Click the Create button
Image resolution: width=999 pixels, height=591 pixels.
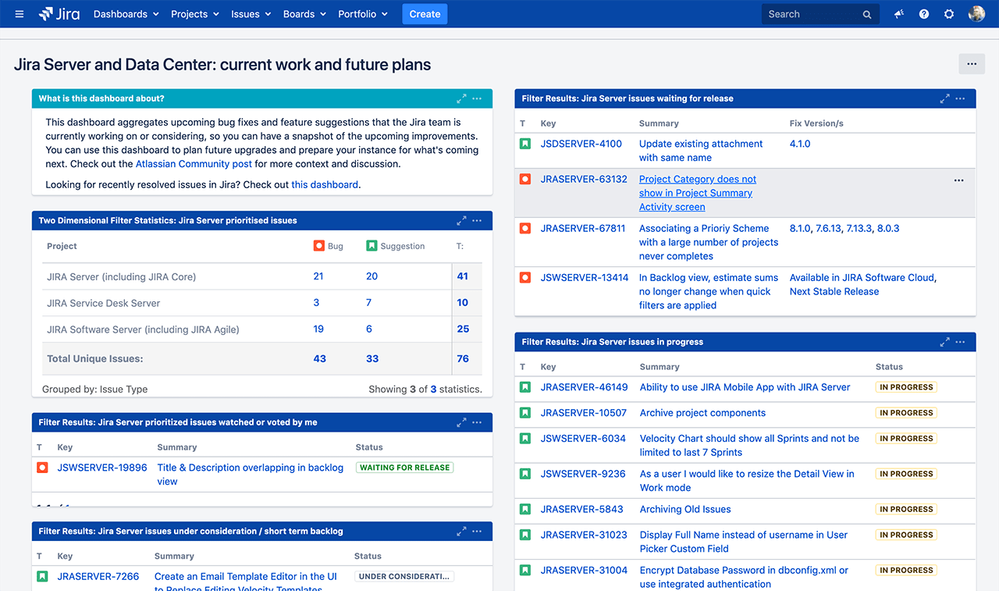point(425,14)
